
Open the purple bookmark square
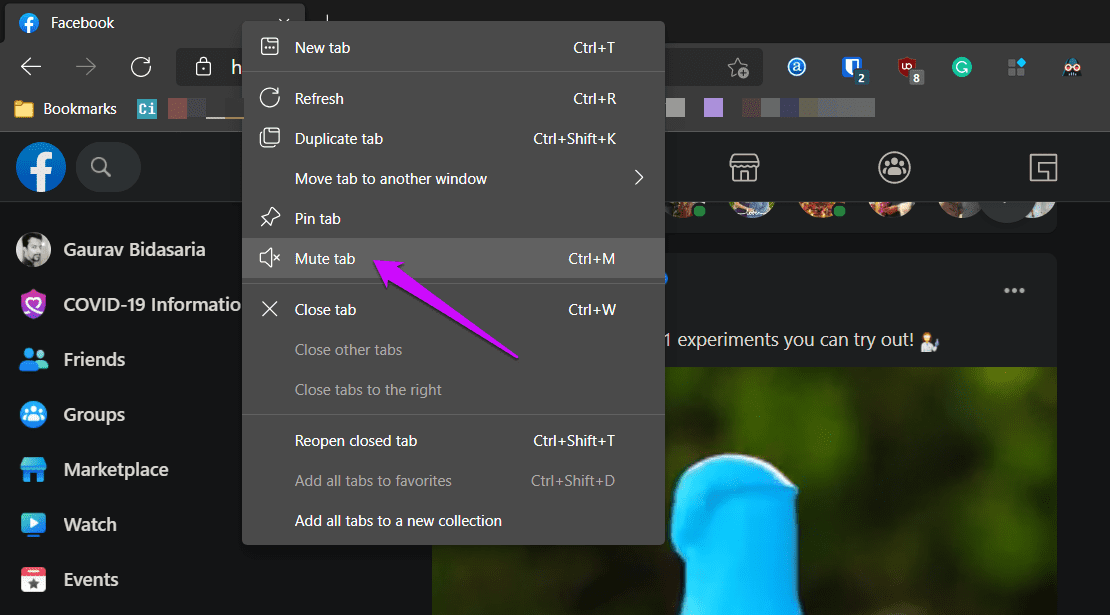pyautogui.click(x=714, y=108)
